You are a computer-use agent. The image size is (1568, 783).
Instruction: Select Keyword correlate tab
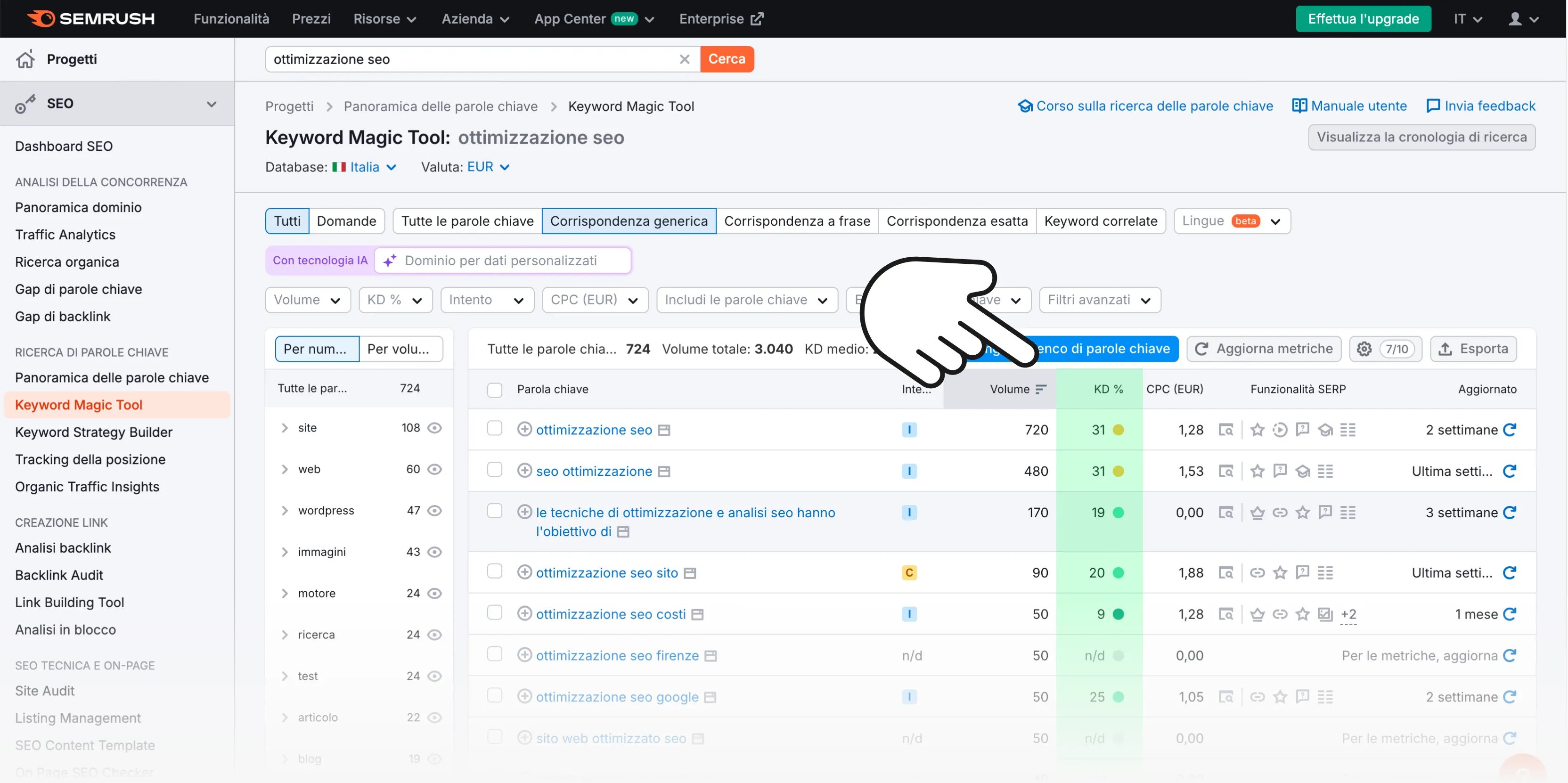[x=1101, y=221]
